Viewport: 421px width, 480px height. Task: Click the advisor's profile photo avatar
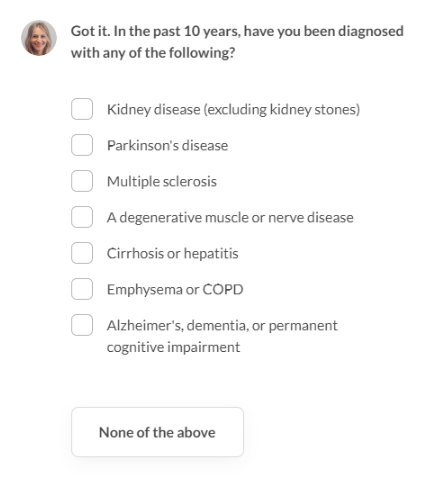(x=39, y=38)
